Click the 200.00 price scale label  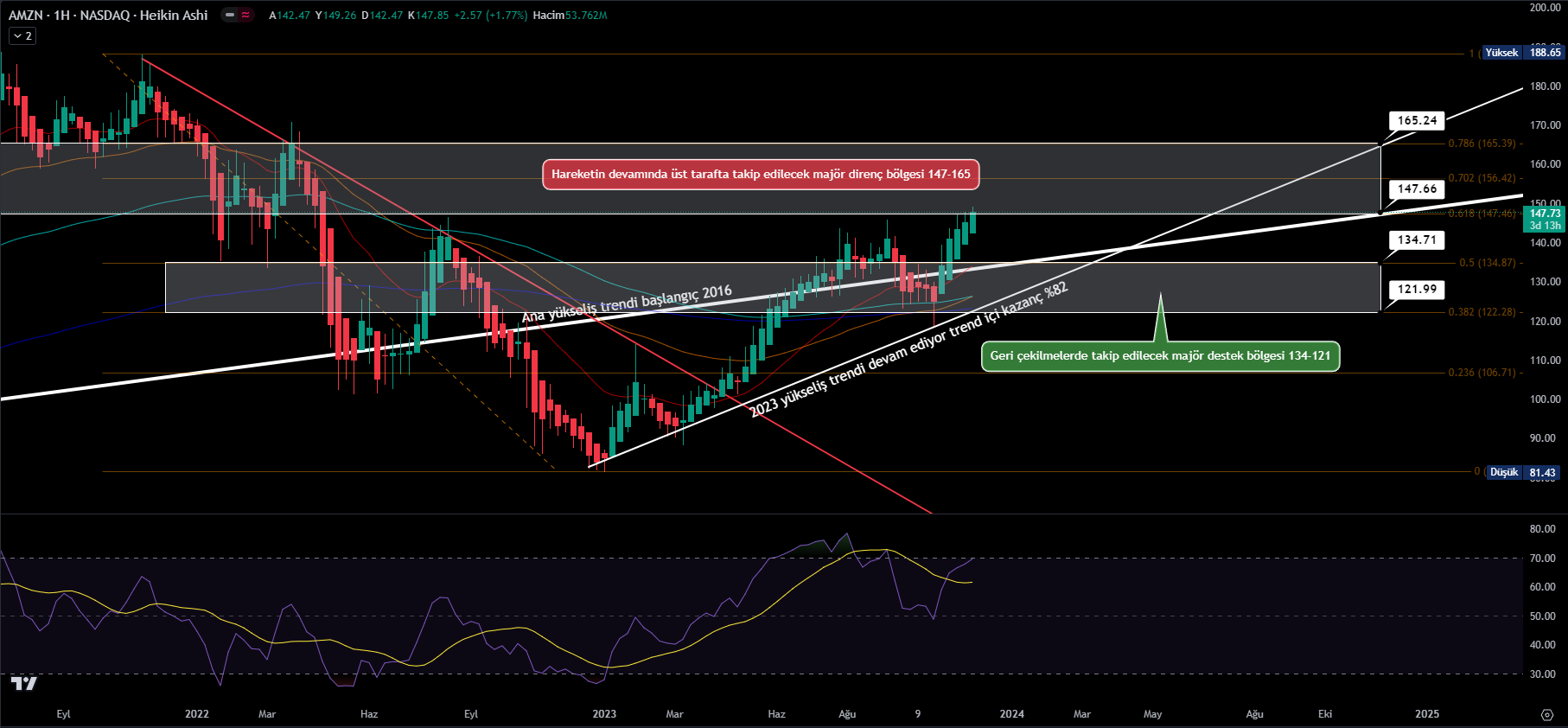1545,7
